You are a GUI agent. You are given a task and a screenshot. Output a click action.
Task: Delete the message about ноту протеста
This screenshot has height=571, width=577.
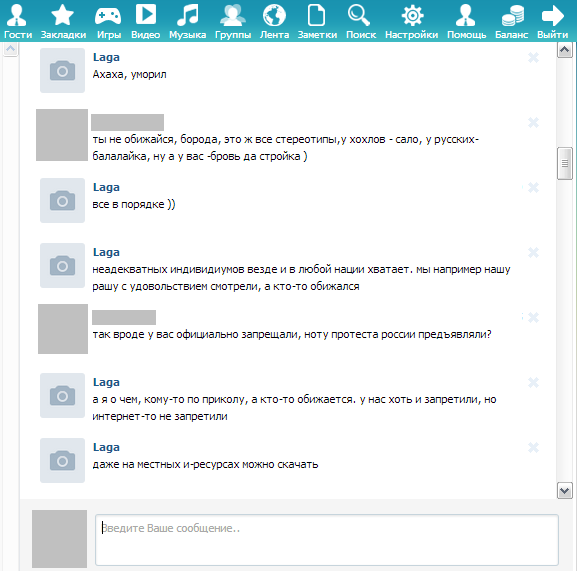coord(533,318)
